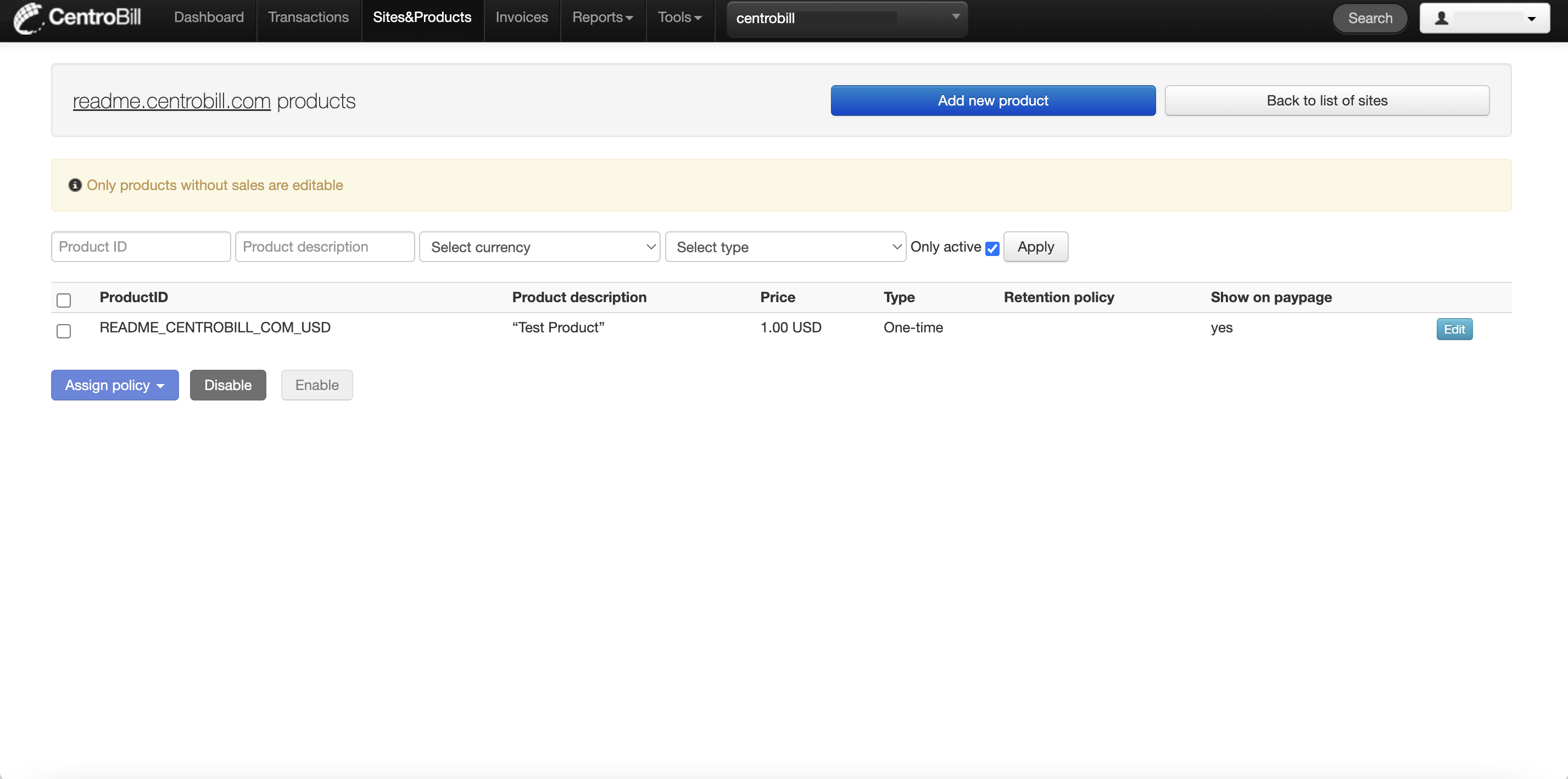
Task: Click the “Test Product” description cell
Action: pos(558,327)
